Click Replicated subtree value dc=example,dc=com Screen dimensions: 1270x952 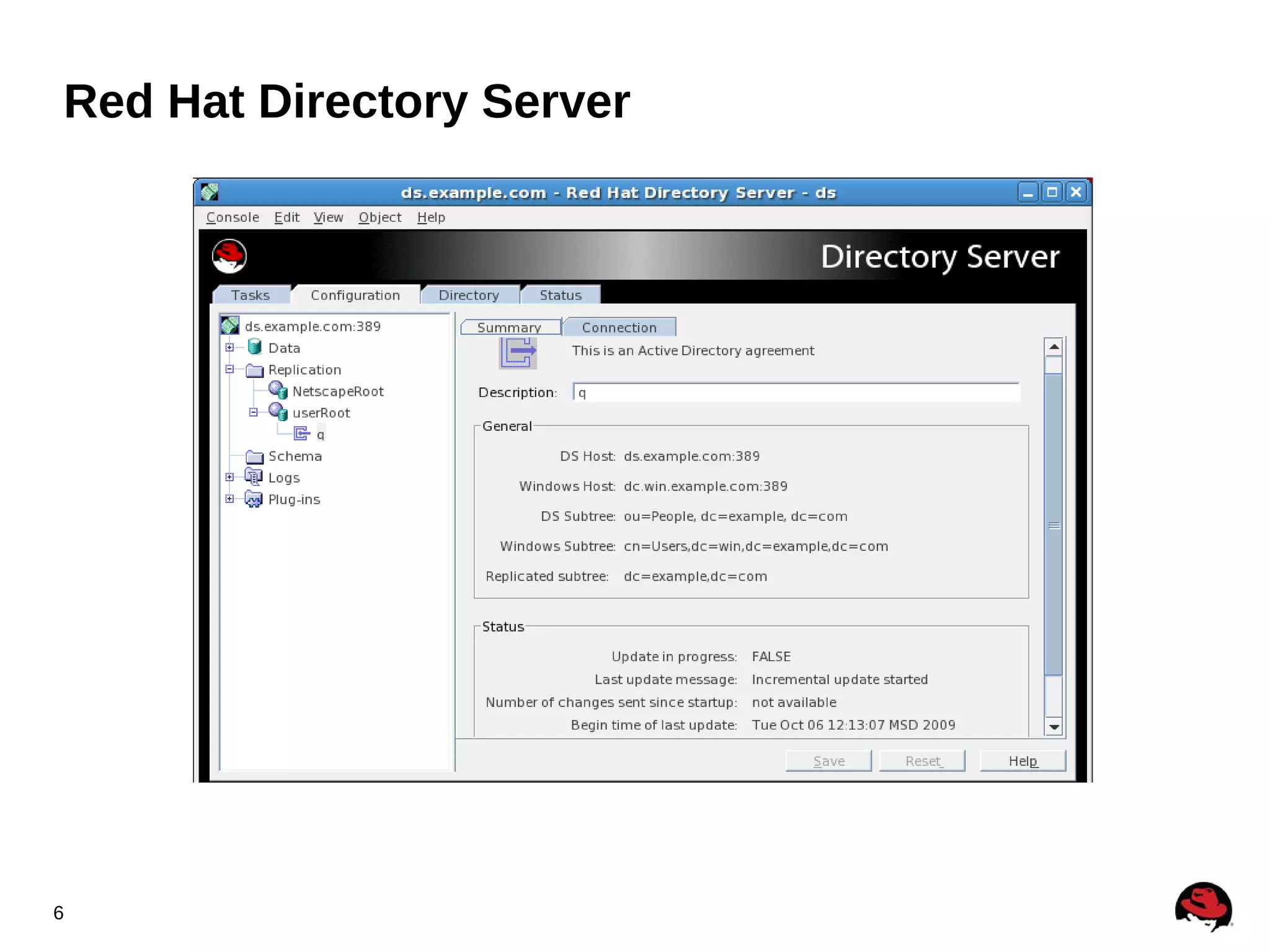[x=695, y=576]
